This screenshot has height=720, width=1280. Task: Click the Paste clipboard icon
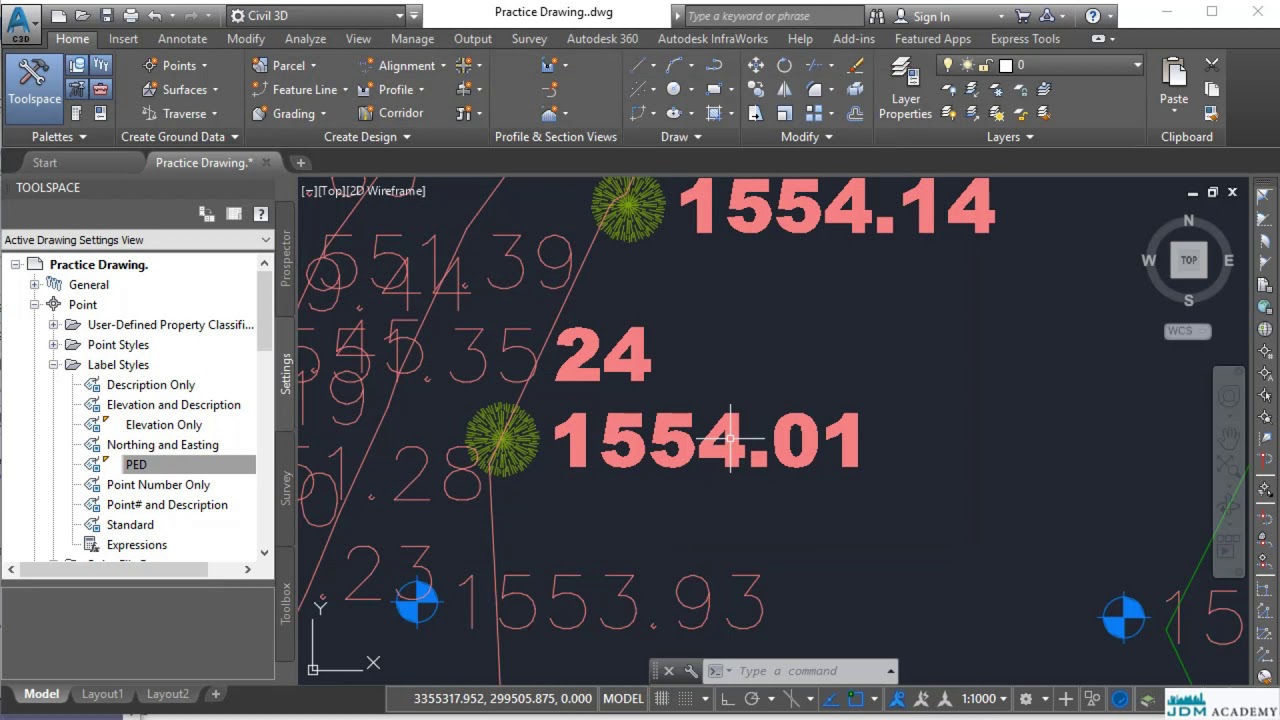pos(1174,73)
